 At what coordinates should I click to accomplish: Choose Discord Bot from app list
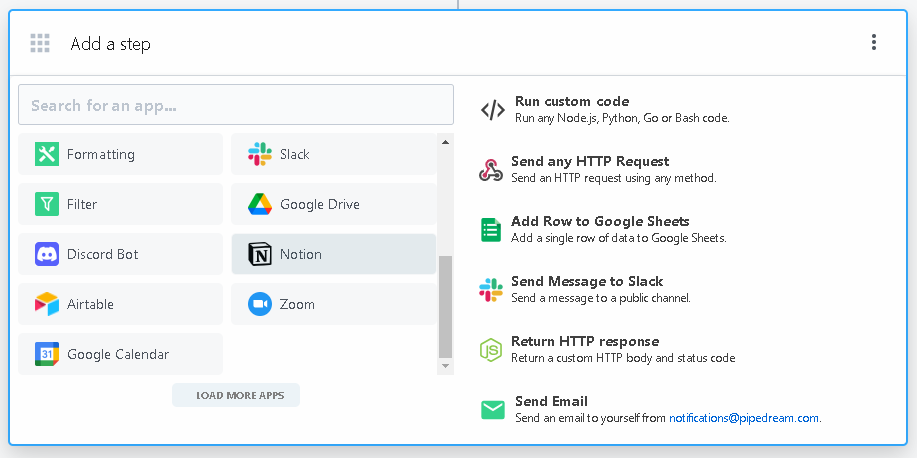coord(120,254)
